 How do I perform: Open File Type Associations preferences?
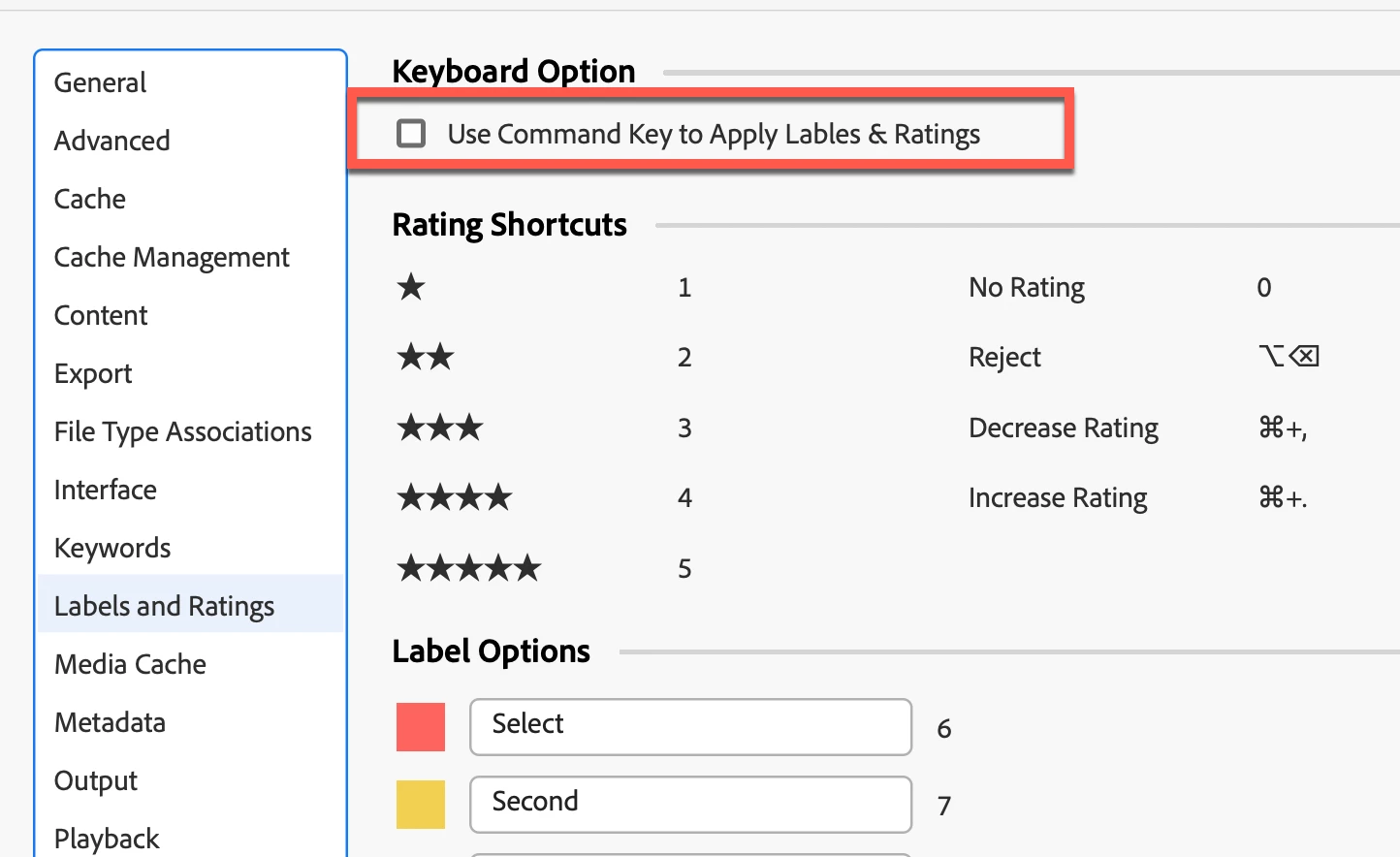tap(183, 432)
